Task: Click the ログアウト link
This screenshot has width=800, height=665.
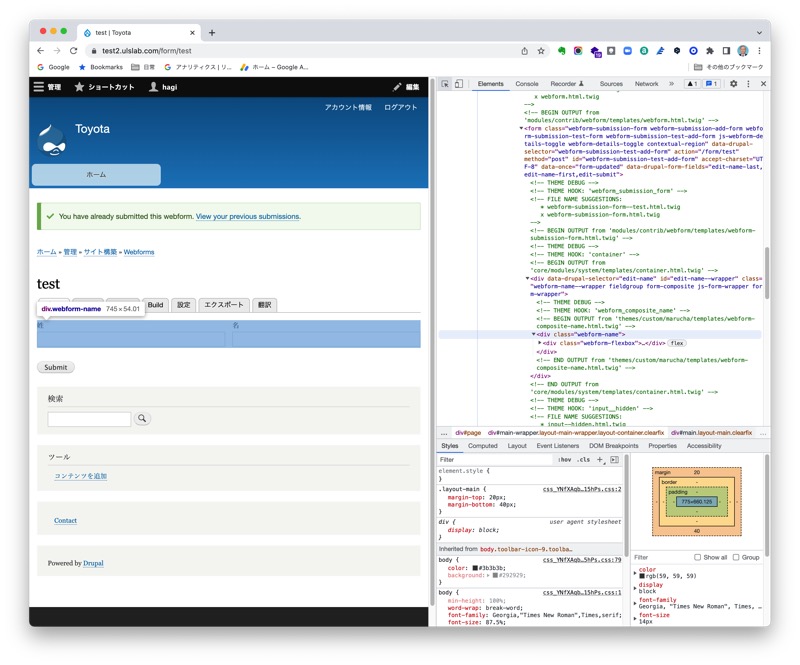Action: [x=401, y=107]
